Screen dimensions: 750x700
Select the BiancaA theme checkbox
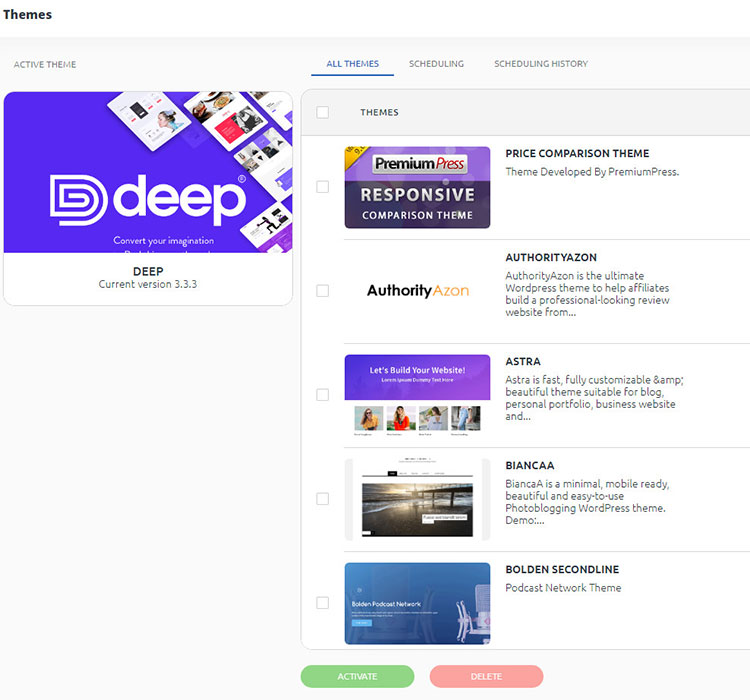[x=323, y=499]
